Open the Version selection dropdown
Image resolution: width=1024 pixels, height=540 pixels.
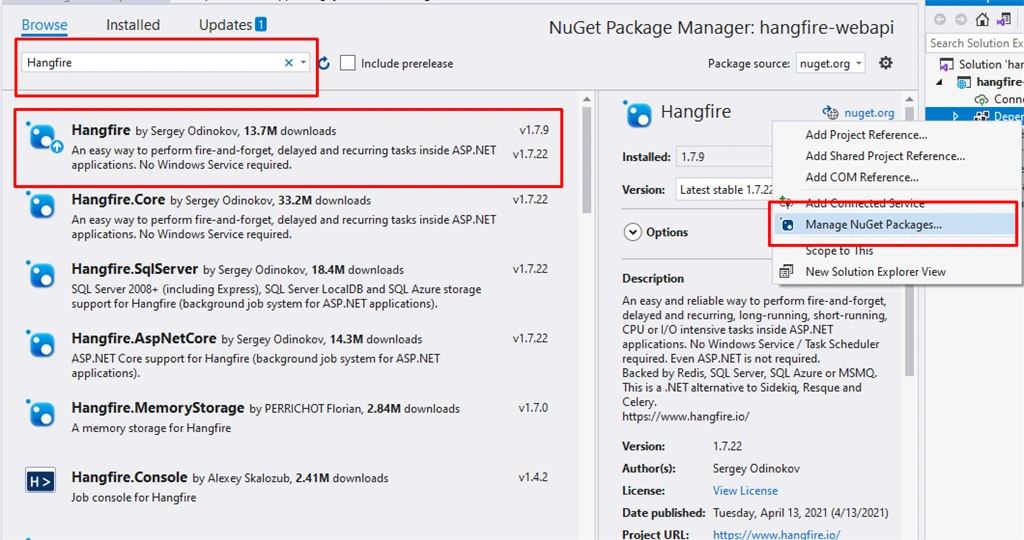(724, 189)
